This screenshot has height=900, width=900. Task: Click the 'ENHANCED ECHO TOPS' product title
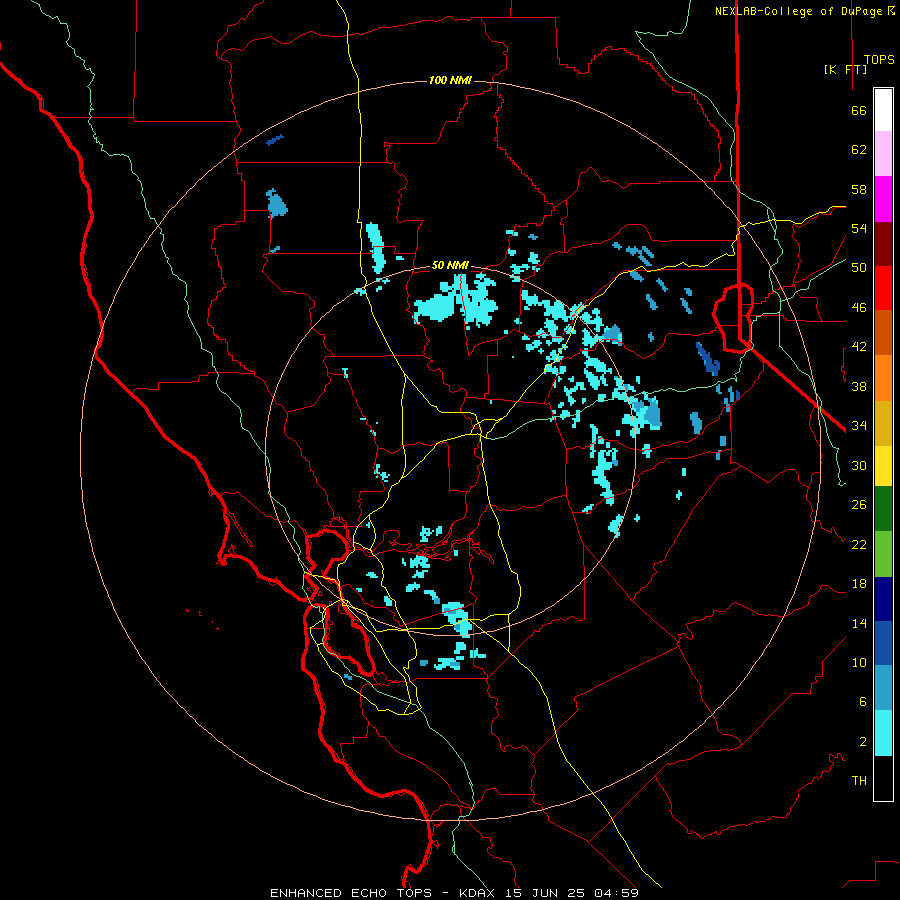tap(351, 893)
